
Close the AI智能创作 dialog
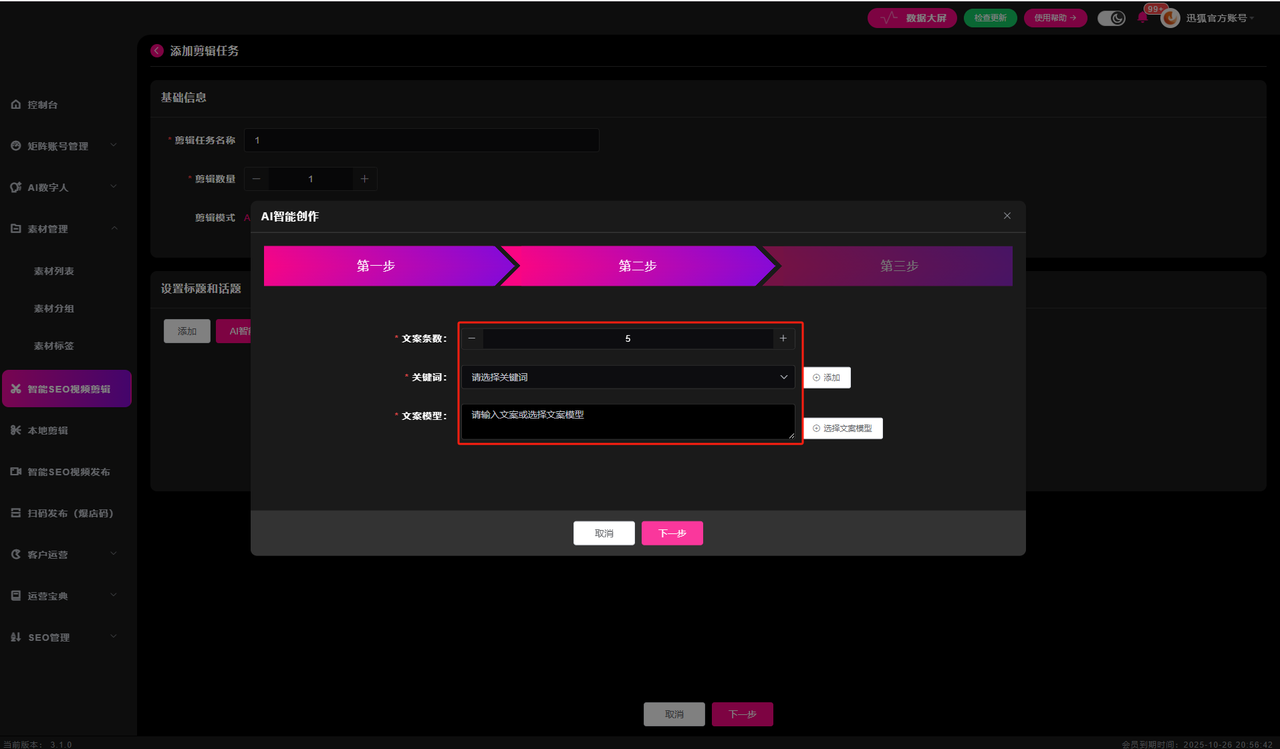[1007, 216]
